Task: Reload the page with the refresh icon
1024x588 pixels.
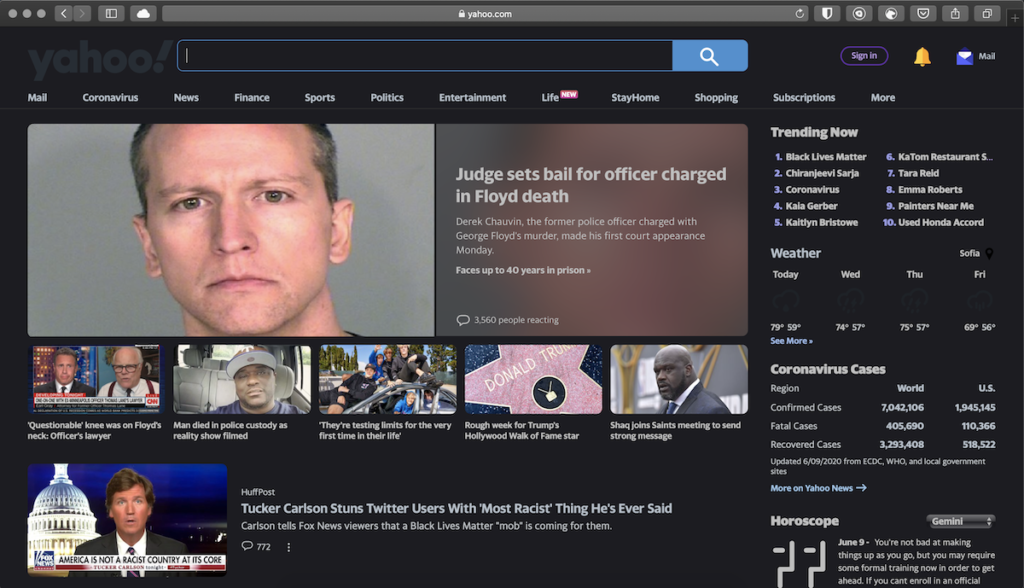Action: [798, 14]
